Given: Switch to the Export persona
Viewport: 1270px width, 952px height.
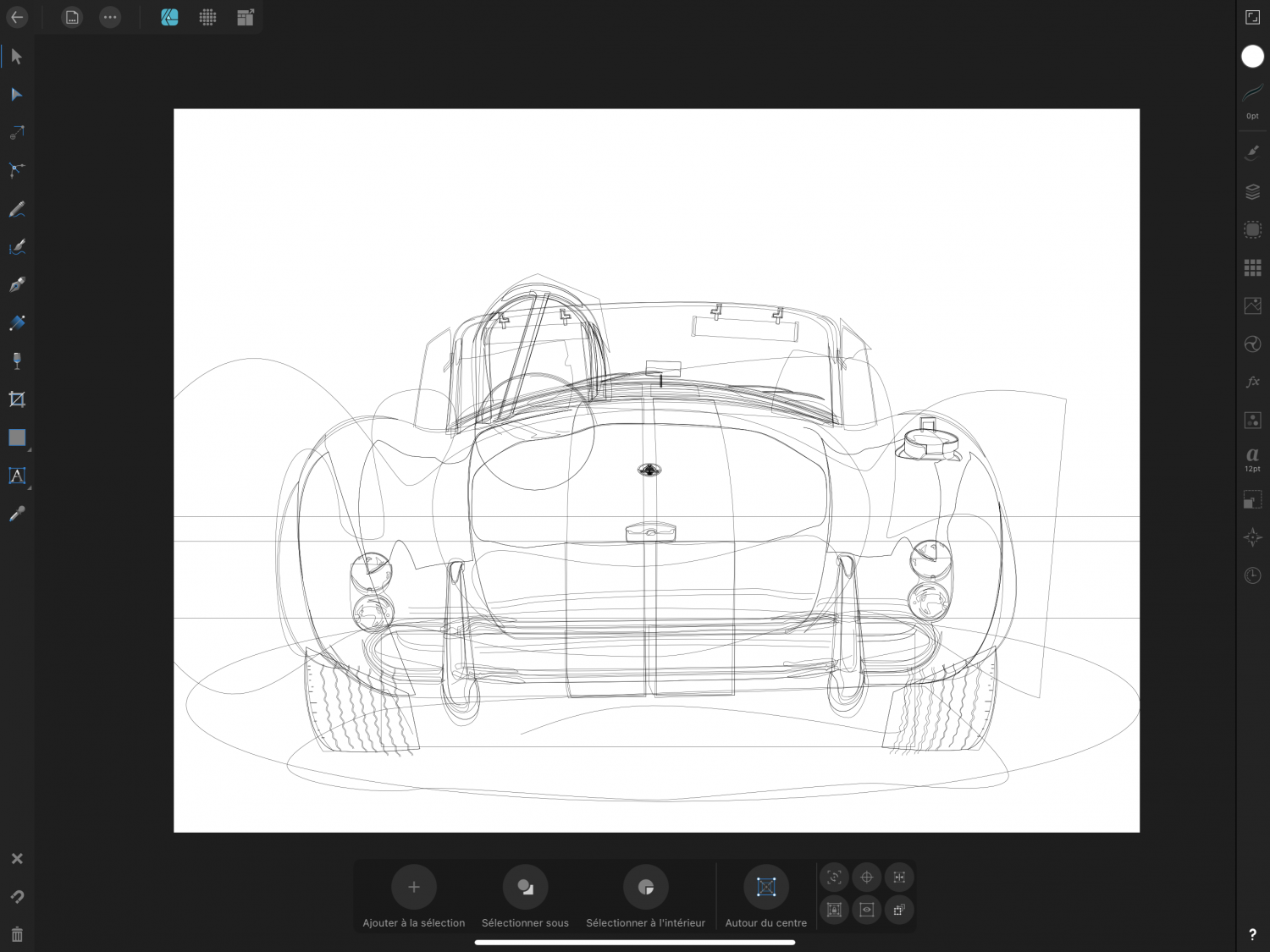Looking at the screenshot, I should [246, 17].
